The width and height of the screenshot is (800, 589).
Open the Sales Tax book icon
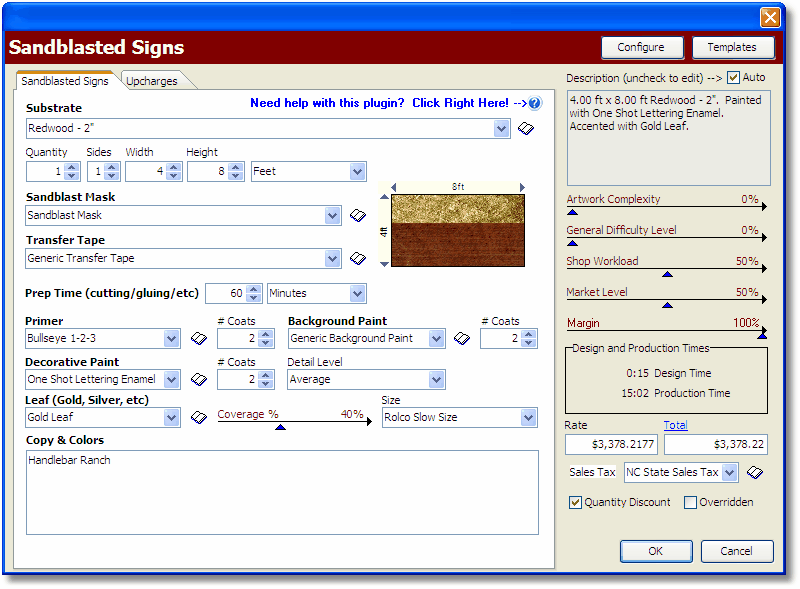[755, 472]
